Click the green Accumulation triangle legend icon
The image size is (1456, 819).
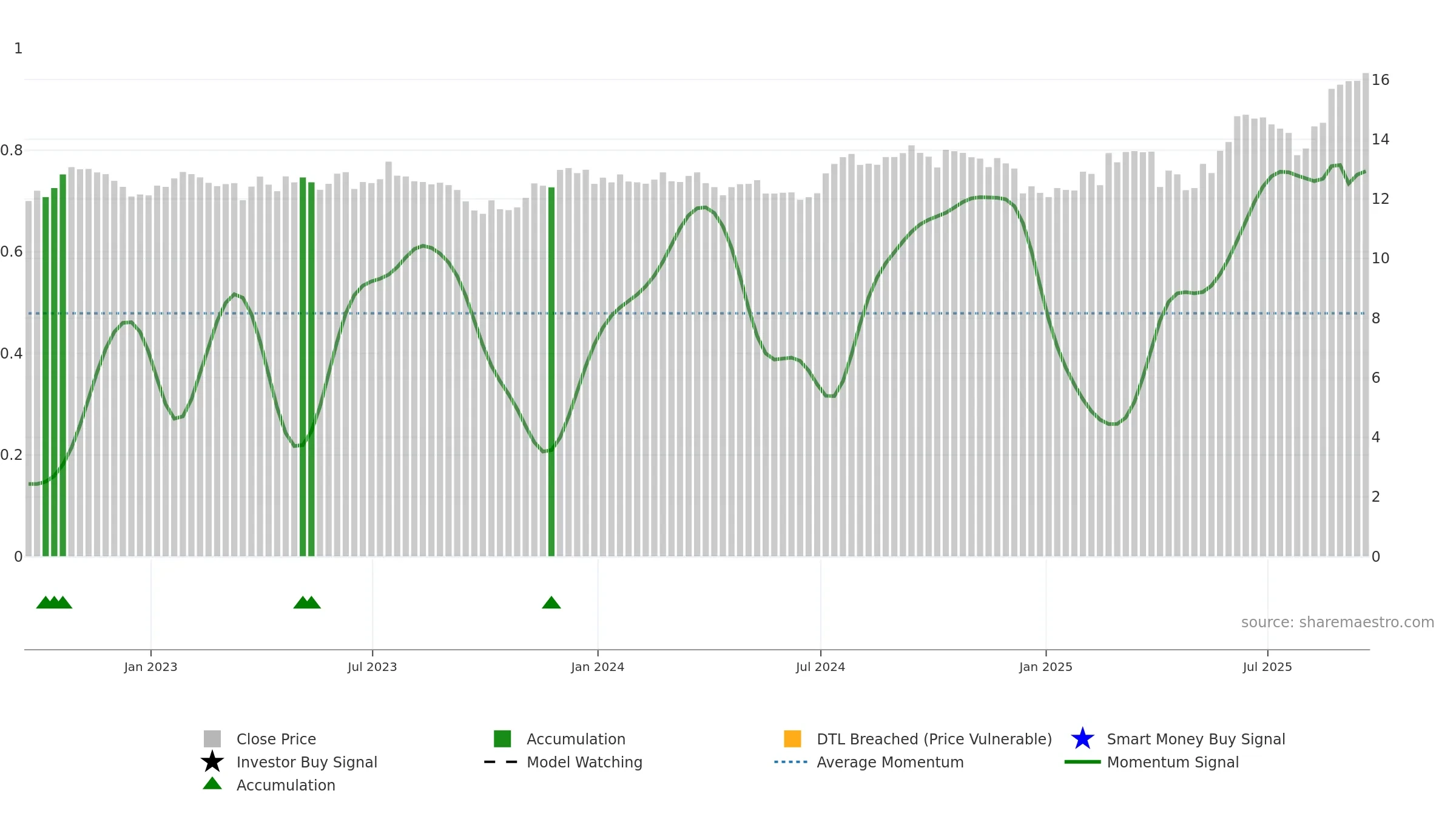(212, 783)
